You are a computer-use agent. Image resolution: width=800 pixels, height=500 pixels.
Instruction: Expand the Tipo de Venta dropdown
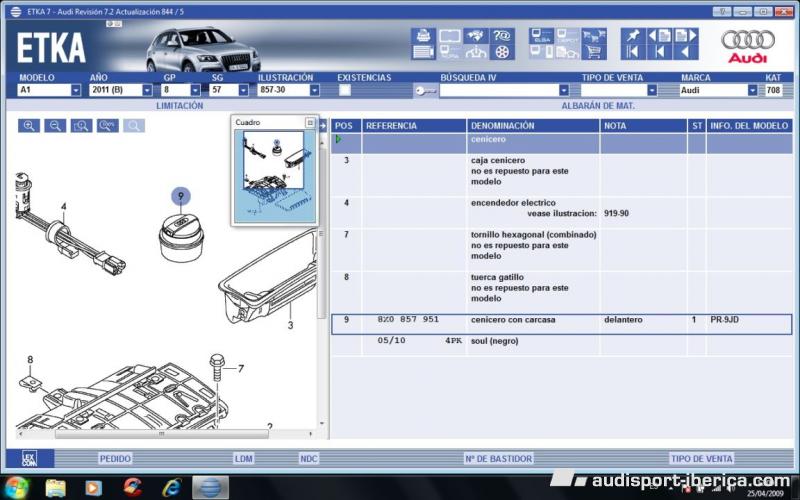pos(652,90)
